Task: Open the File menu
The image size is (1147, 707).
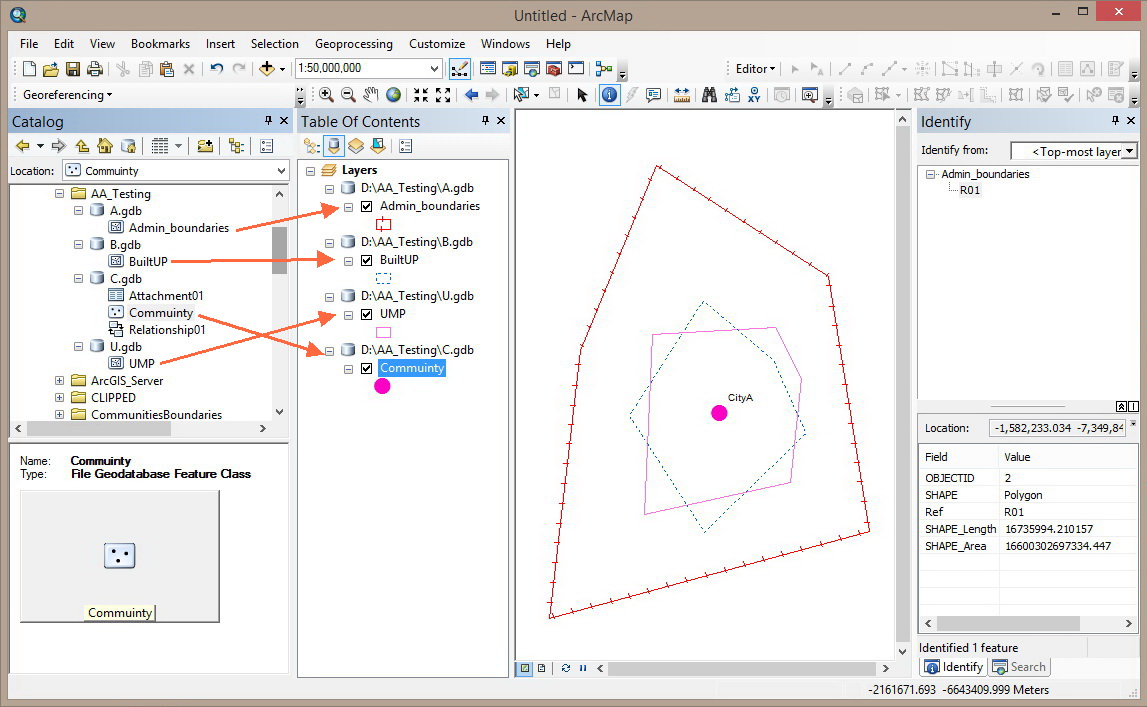Action: 29,44
